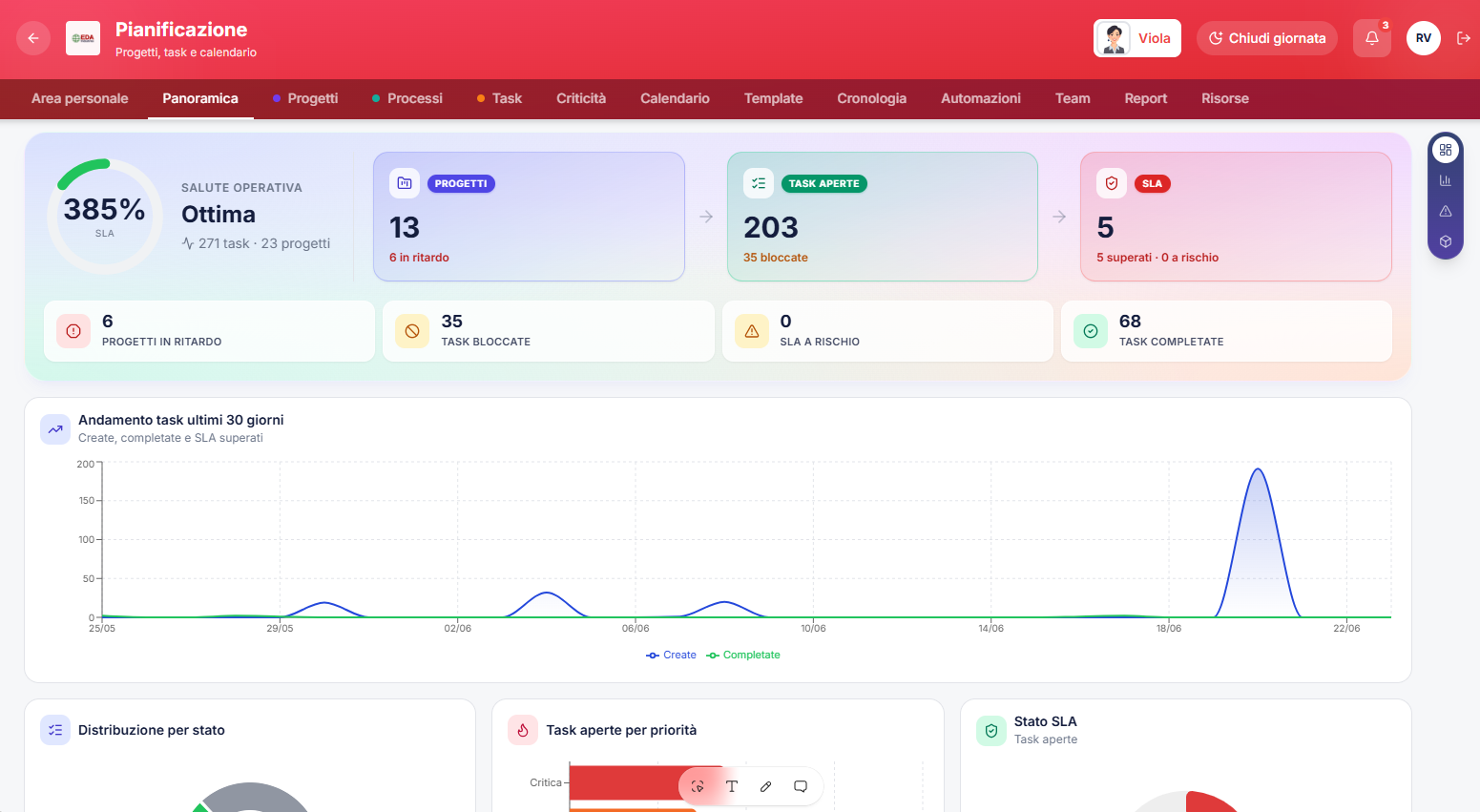Image resolution: width=1480 pixels, height=812 pixels.
Task: Open the Area personale tab
Action: pos(80,98)
